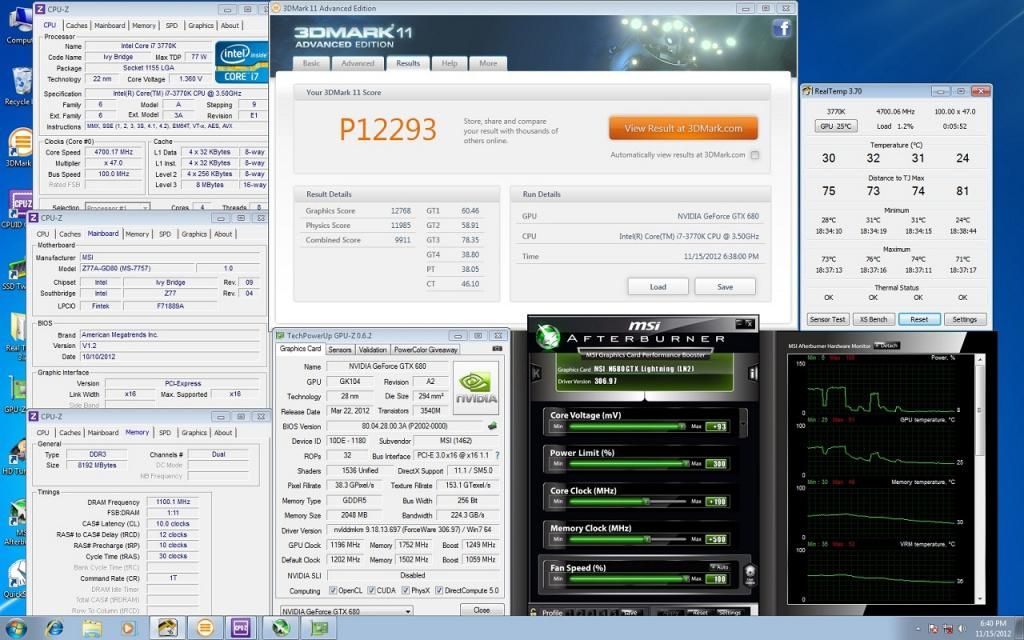The height and width of the screenshot is (640, 1024).
Task: Switch to the Graphics tab in top CPU-Z window
Action: (200, 25)
